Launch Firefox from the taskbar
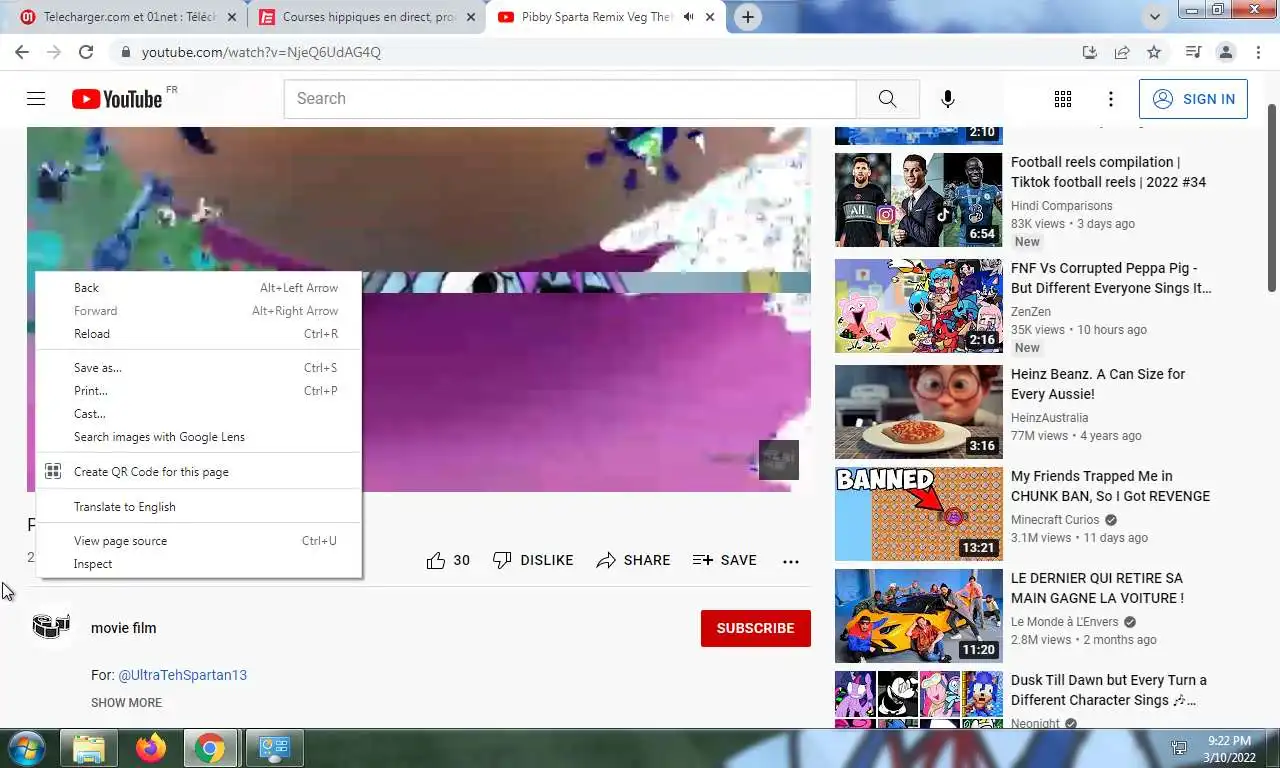The height and width of the screenshot is (768, 1280). pyautogui.click(x=151, y=748)
